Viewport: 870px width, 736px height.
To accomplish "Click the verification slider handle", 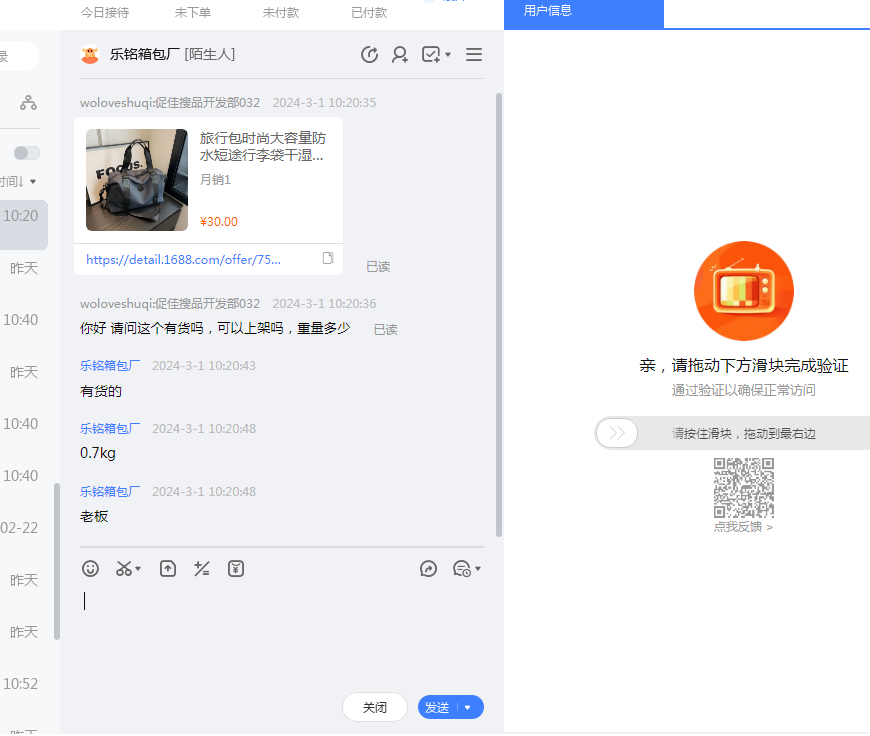I will [617, 433].
